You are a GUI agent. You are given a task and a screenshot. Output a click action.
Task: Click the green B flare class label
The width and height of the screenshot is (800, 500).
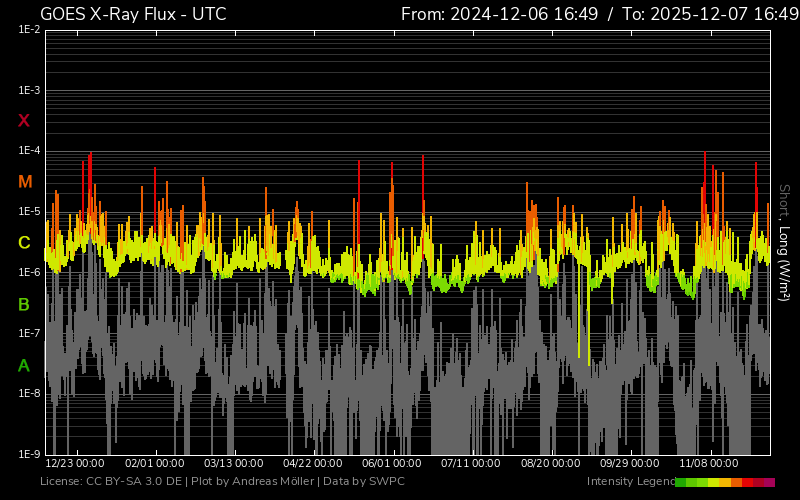[x=24, y=304]
